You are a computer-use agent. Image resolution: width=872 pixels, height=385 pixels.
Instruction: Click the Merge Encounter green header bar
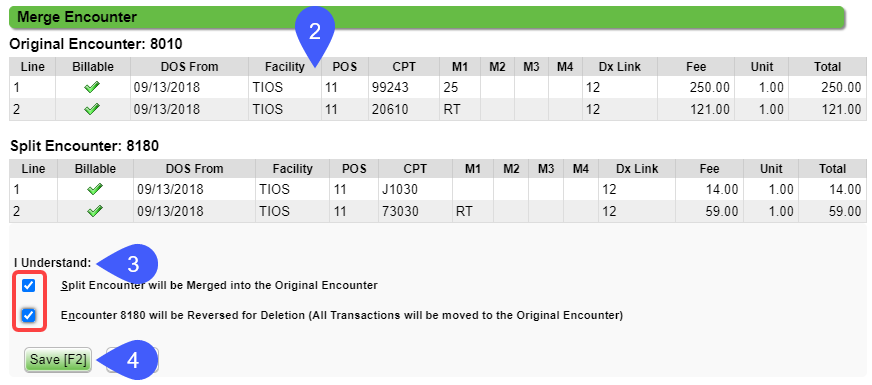pyautogui.click(x=427, y=17)
